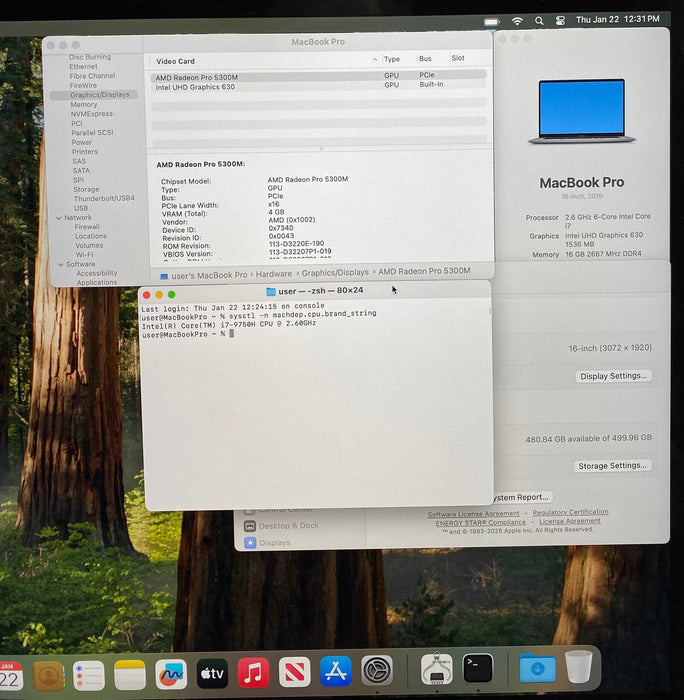Click the Wi-Fi status icon in menu bar
This screenshot has width=684, height=700.
click(517, 21)
